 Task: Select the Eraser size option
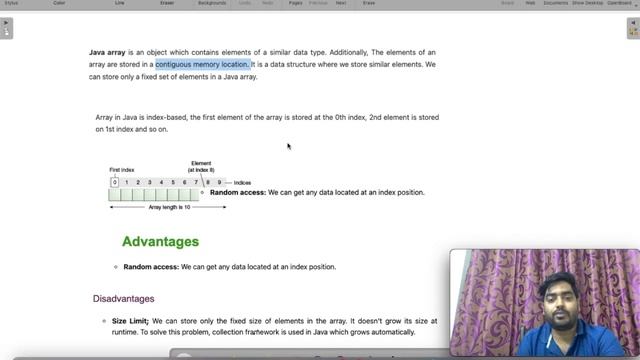coord(167,3)
